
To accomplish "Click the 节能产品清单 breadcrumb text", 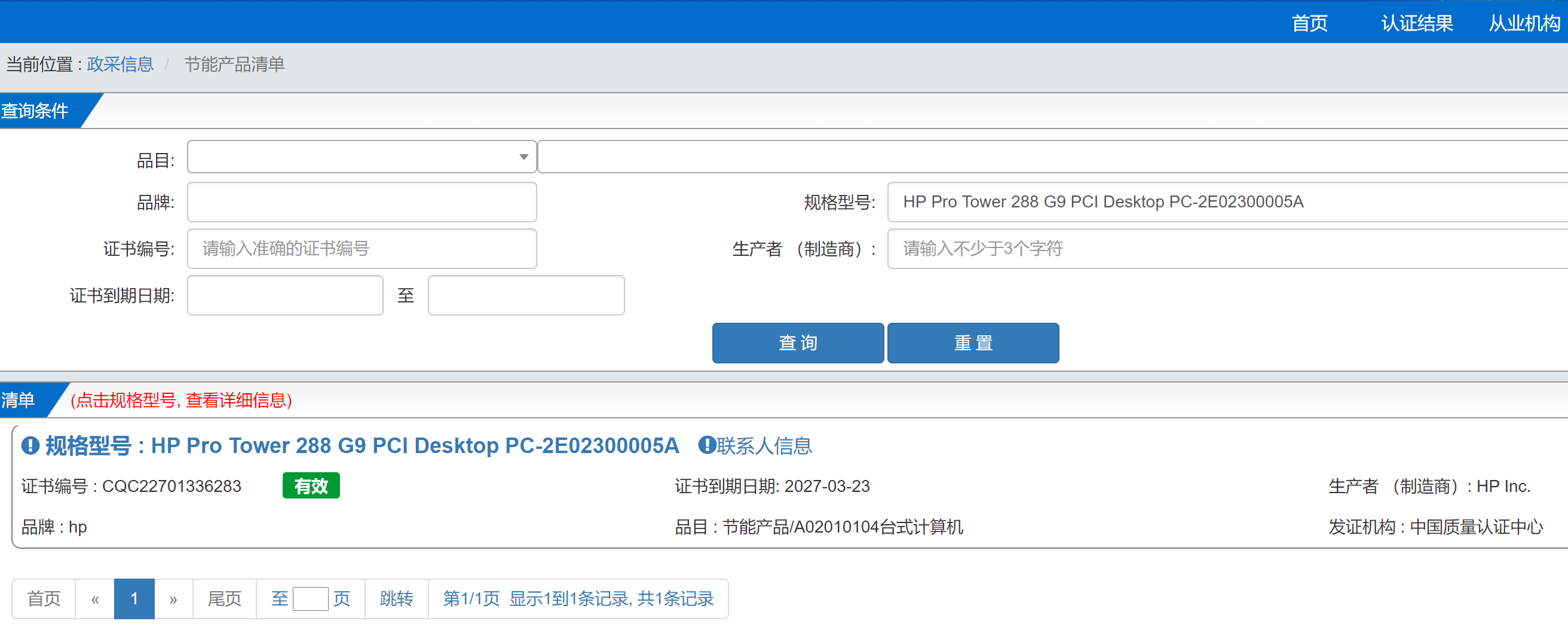I will [x=234, y=65].
